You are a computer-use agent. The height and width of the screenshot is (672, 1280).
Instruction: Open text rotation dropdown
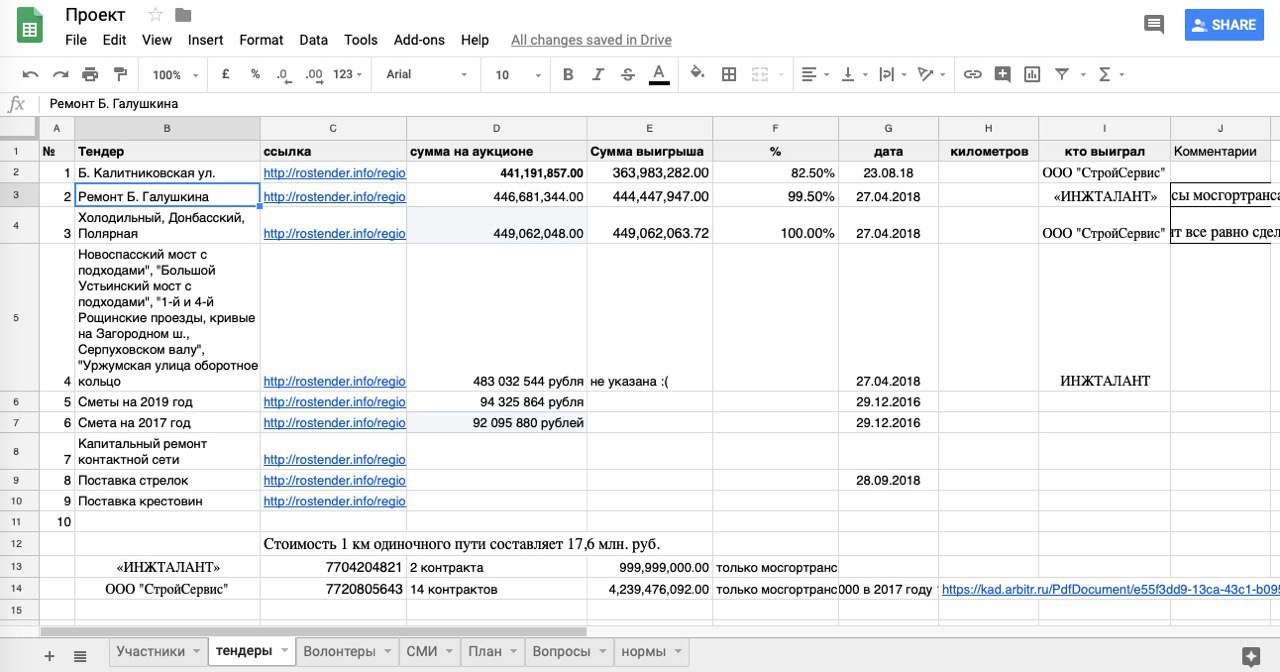pos(932,74)
